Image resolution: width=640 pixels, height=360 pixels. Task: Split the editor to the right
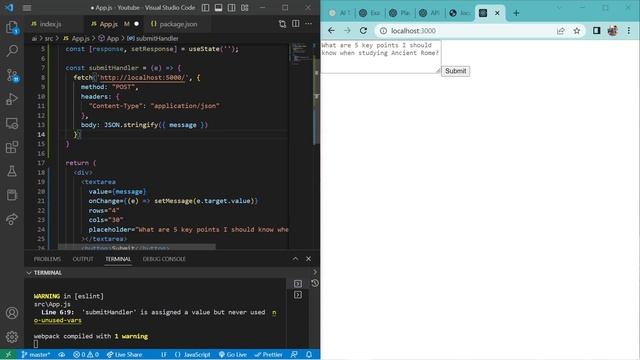click(296, 24)
